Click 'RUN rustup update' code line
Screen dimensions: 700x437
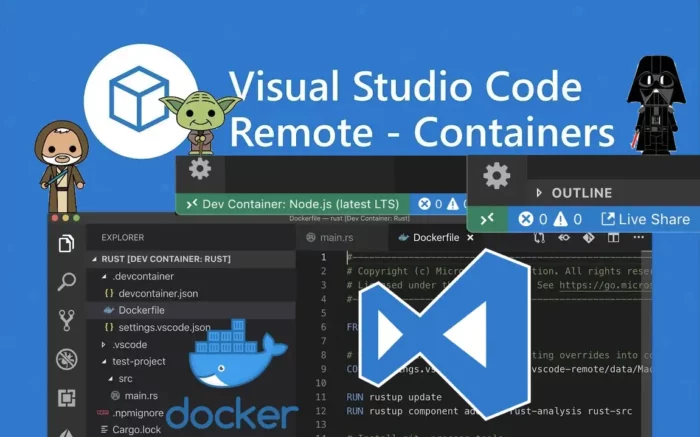coord(394,397)
